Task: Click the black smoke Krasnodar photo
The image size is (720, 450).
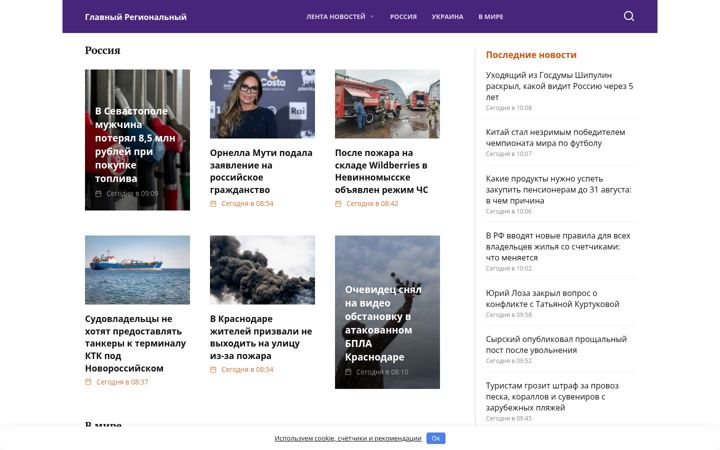Action: [x=262, y=270]
